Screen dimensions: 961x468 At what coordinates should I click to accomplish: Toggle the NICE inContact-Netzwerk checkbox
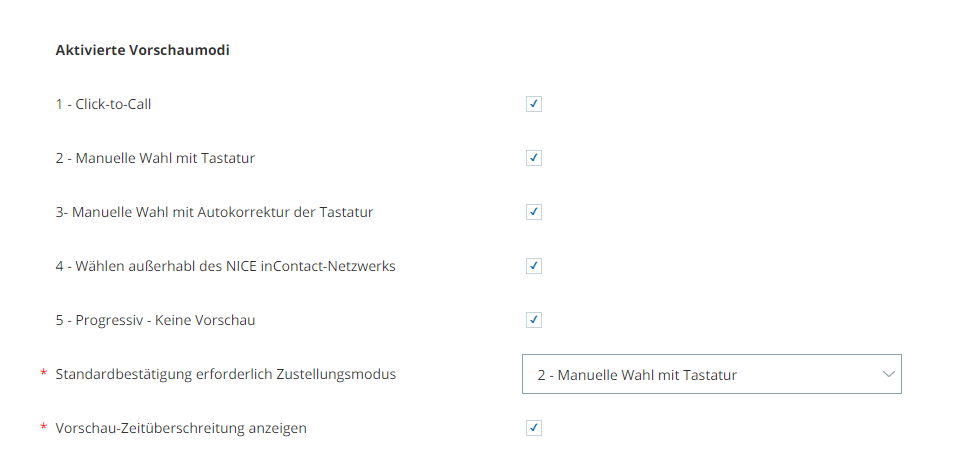pyautogui.click(x=534, y=266)
